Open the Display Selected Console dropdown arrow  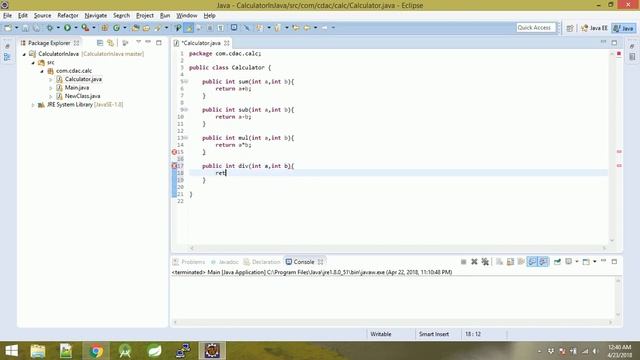tap(577, 262)
